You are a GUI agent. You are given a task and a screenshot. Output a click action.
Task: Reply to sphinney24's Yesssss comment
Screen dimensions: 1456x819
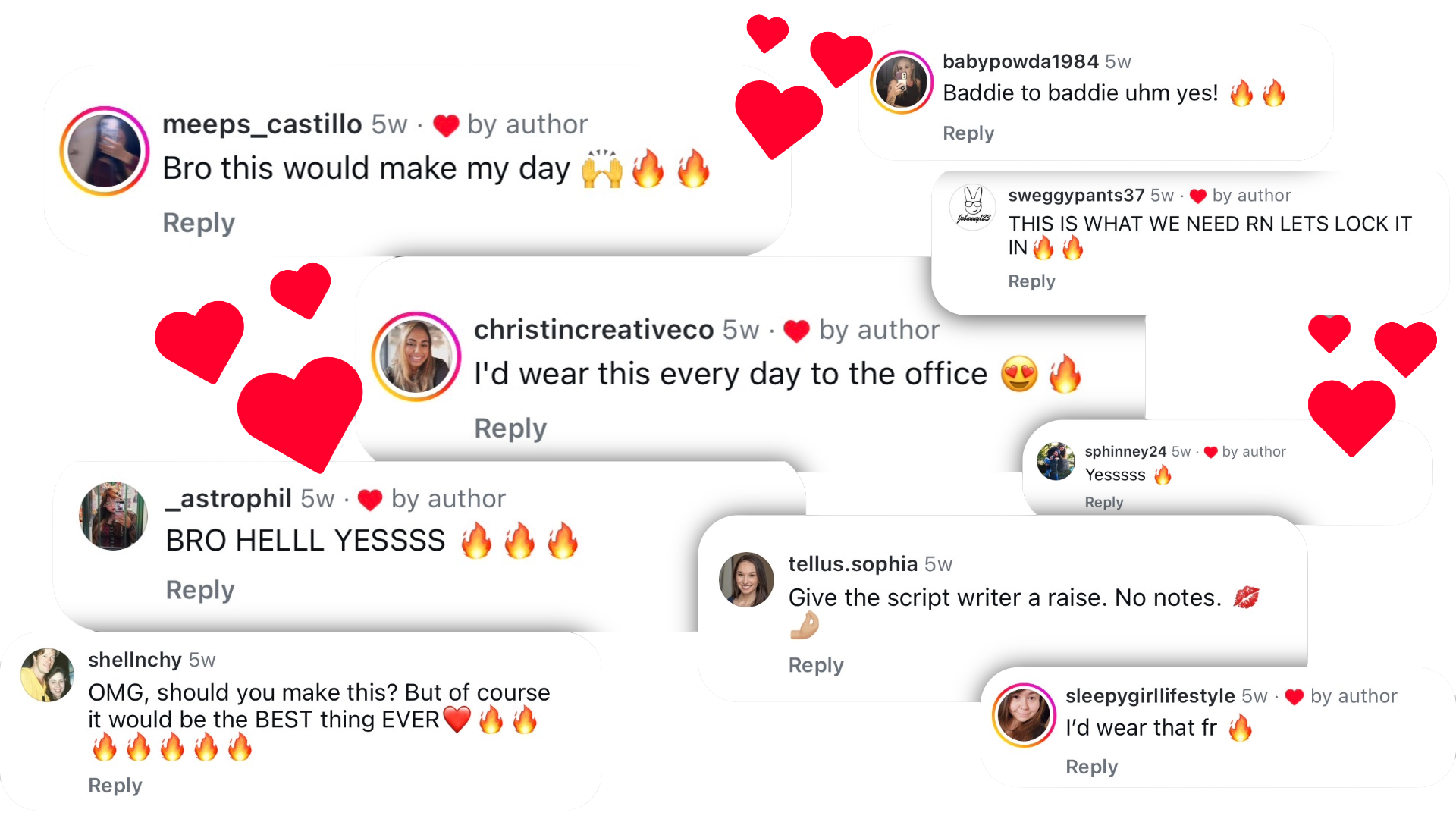(x=1104, y=503)
